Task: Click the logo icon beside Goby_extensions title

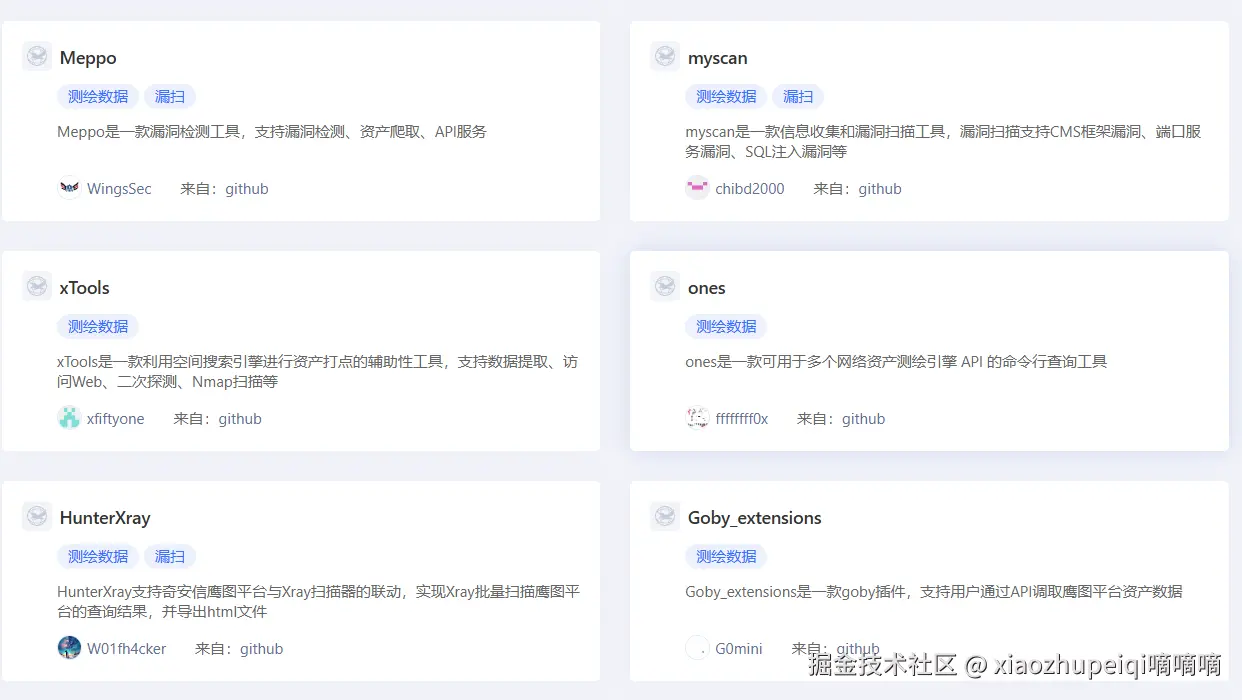Action: tap(665, 516)
